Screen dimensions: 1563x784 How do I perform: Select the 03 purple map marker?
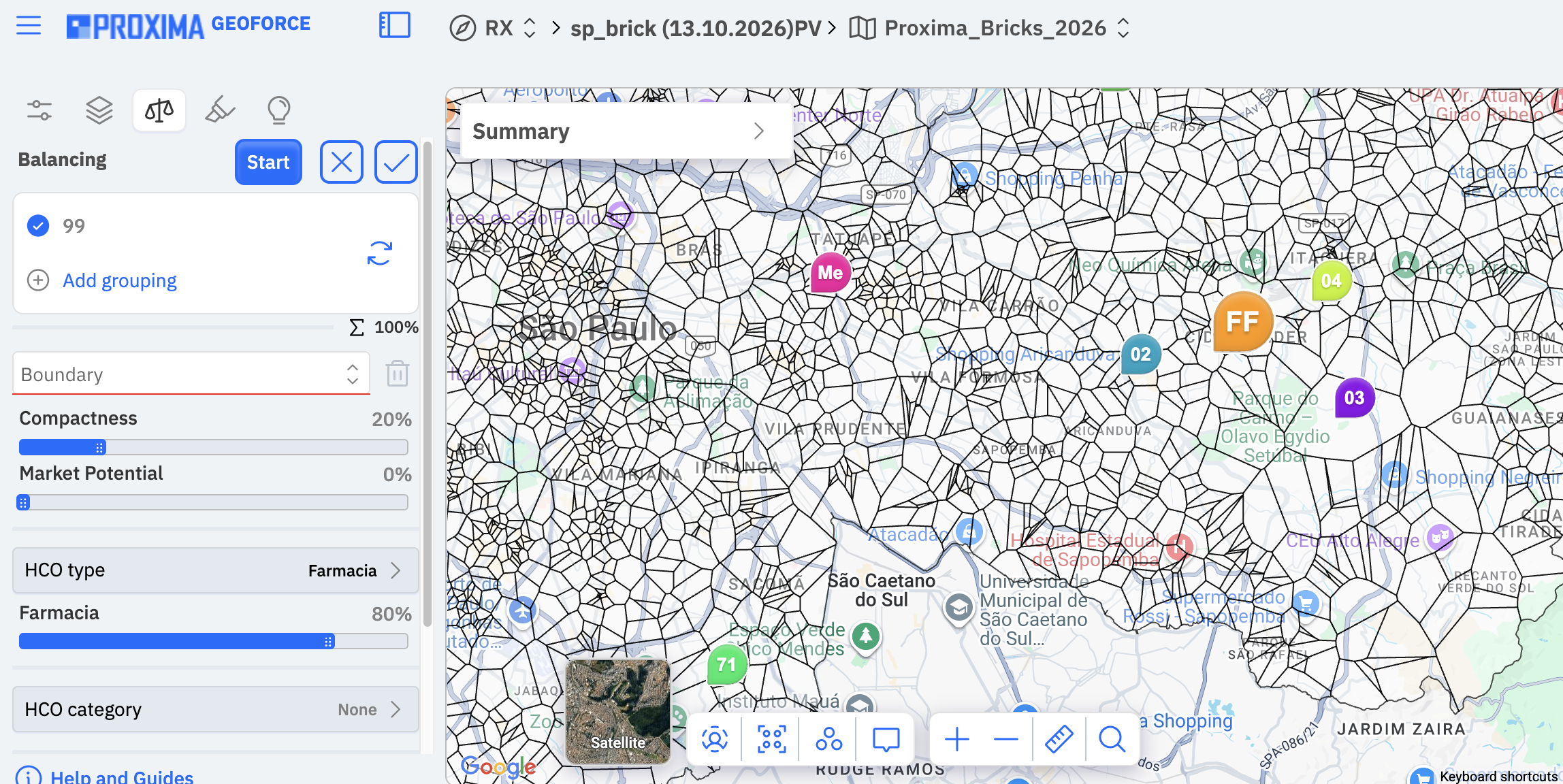pyautogui.click(x=1355, y=397)
